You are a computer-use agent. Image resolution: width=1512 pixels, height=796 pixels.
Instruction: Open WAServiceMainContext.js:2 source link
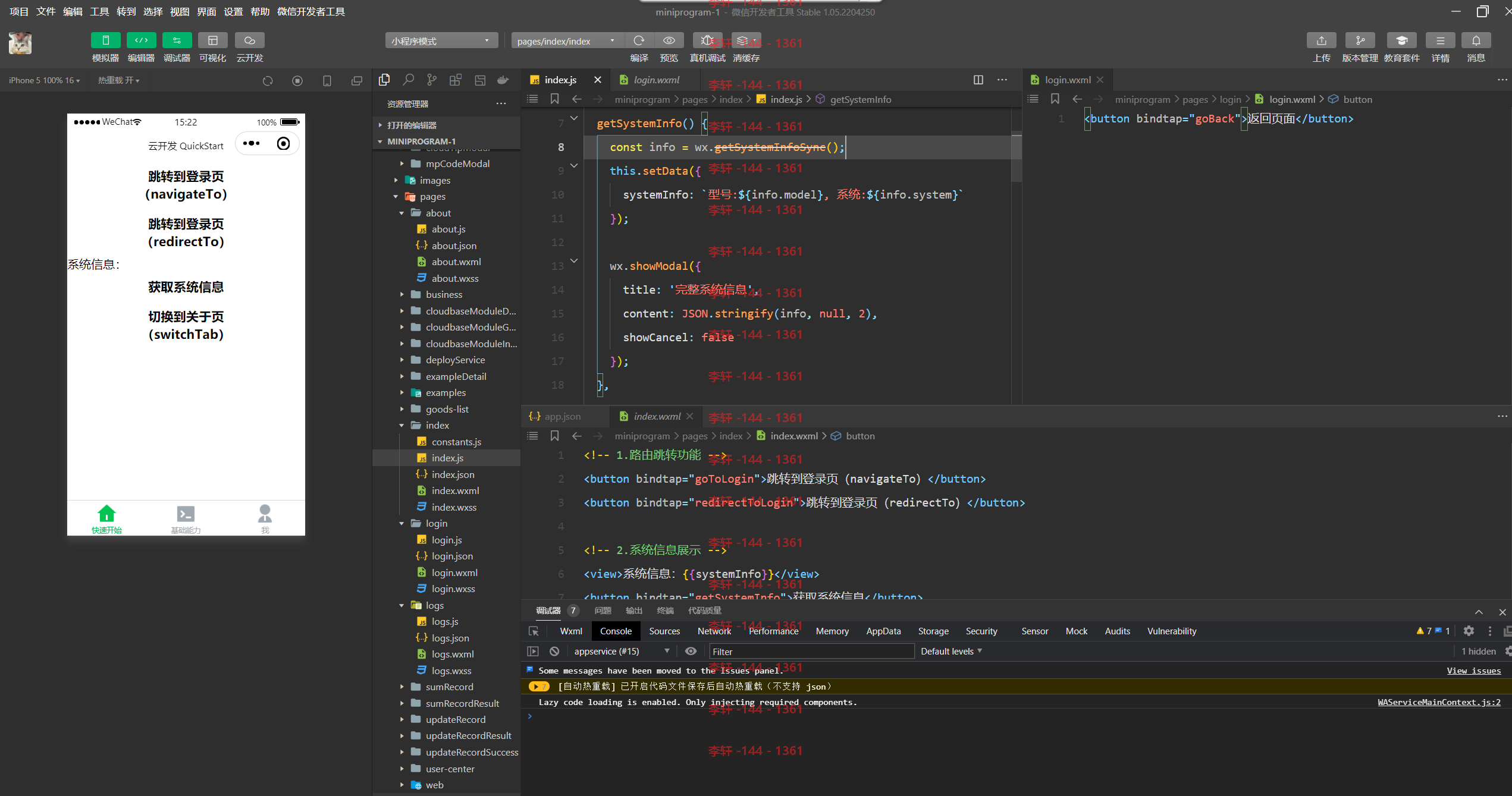click(1439, 702)
